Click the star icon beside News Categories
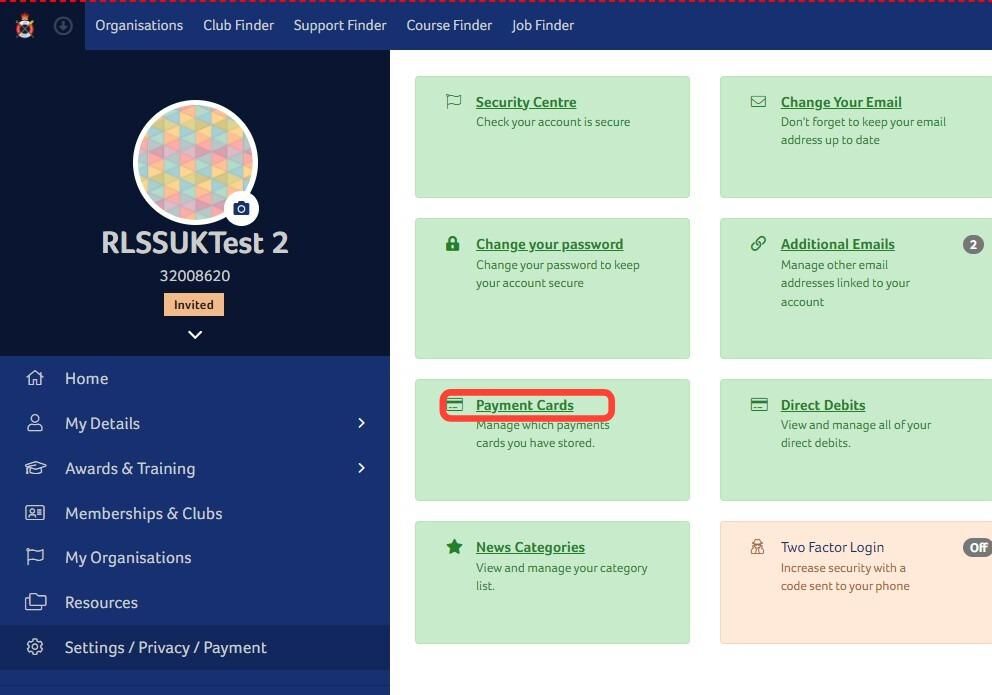The image size is (992, 695). click(454, 546)
